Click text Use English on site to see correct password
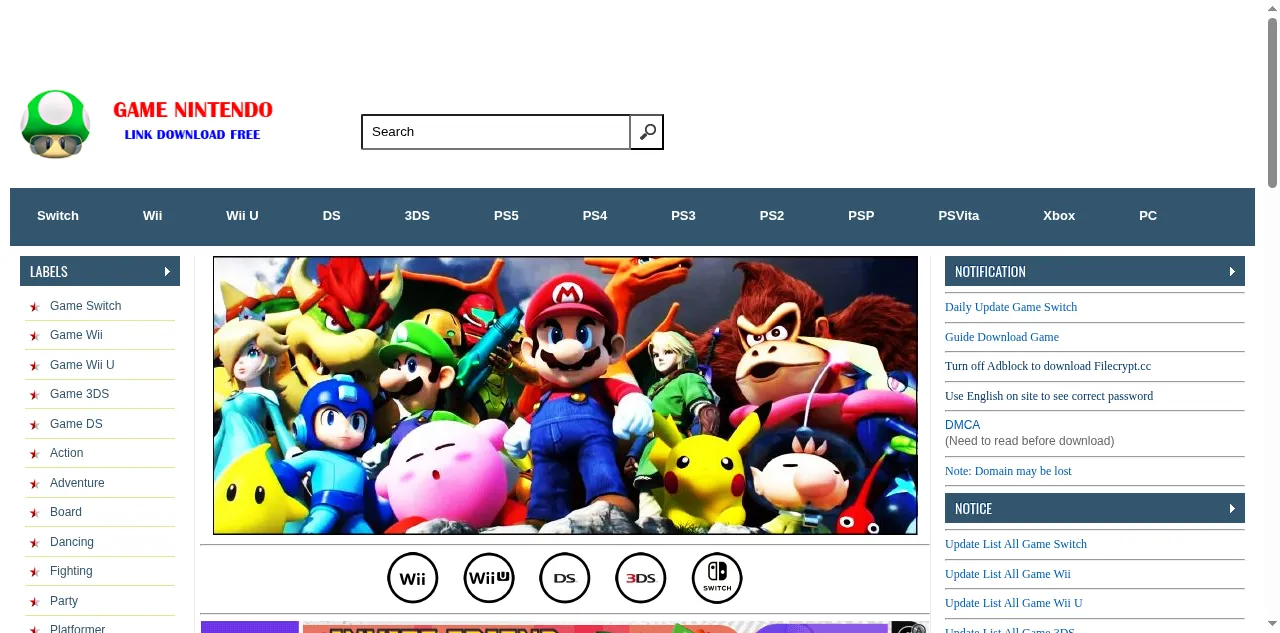Screen dimensions: 1280x633 point(1049,396)
